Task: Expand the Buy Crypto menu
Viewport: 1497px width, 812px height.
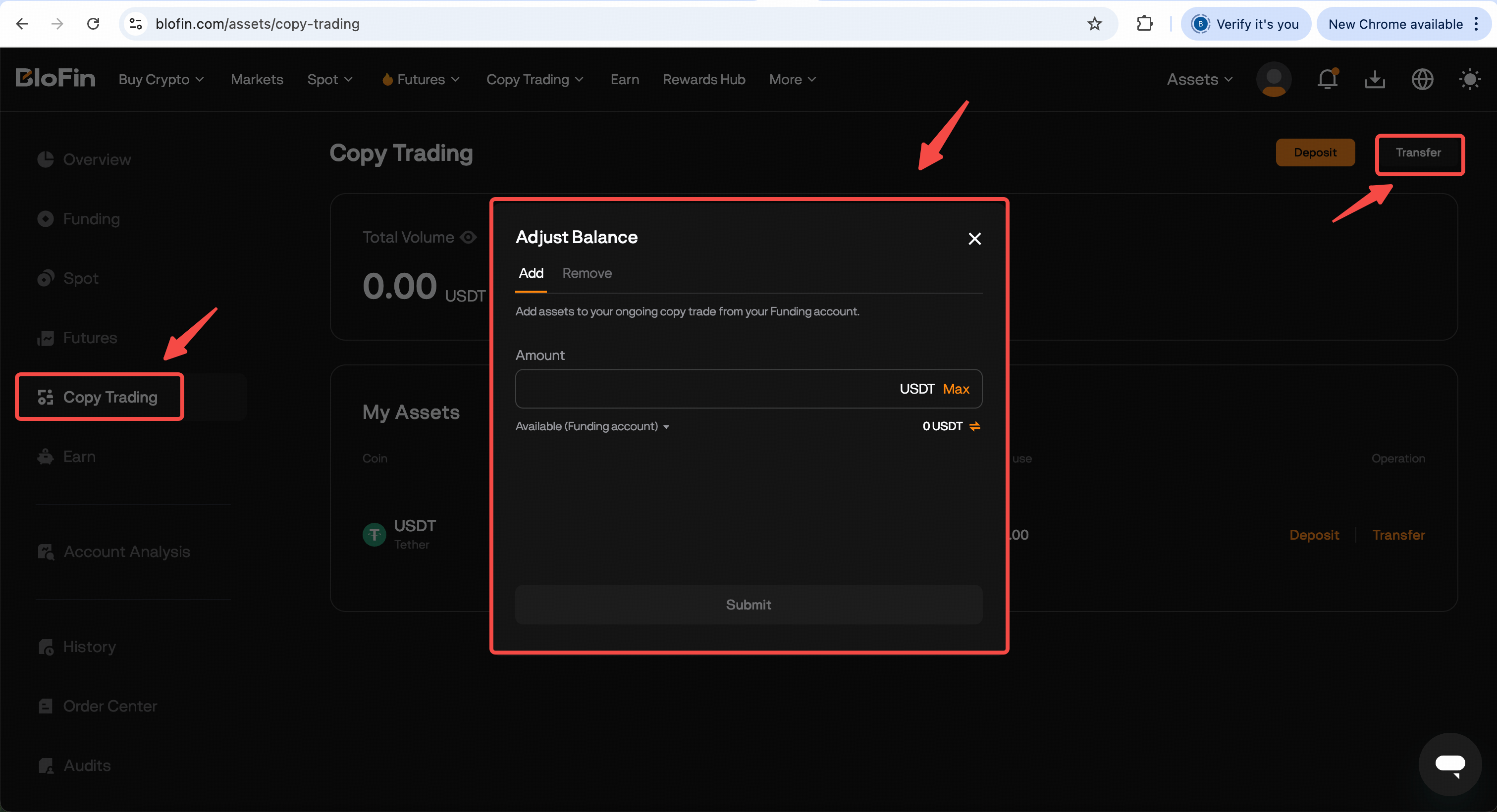Action: (161, 80)
